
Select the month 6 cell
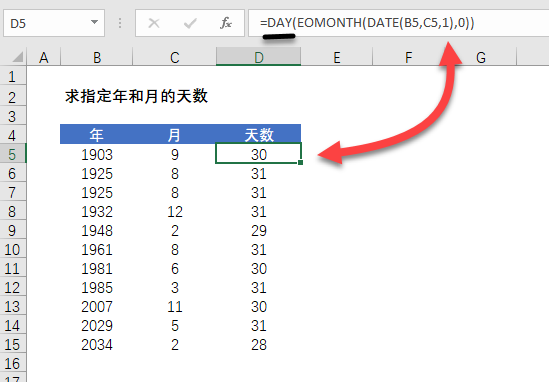coord(174,268)
